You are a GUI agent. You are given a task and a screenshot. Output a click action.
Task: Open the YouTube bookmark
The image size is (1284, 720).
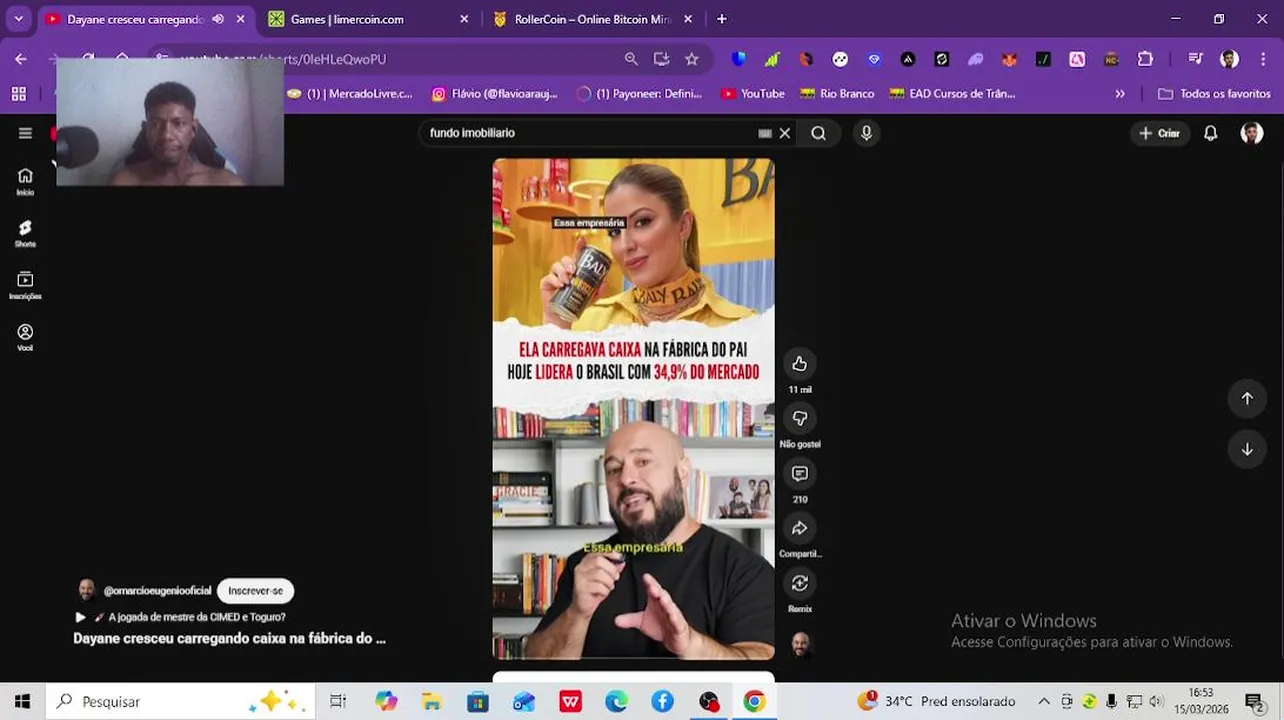753,94
